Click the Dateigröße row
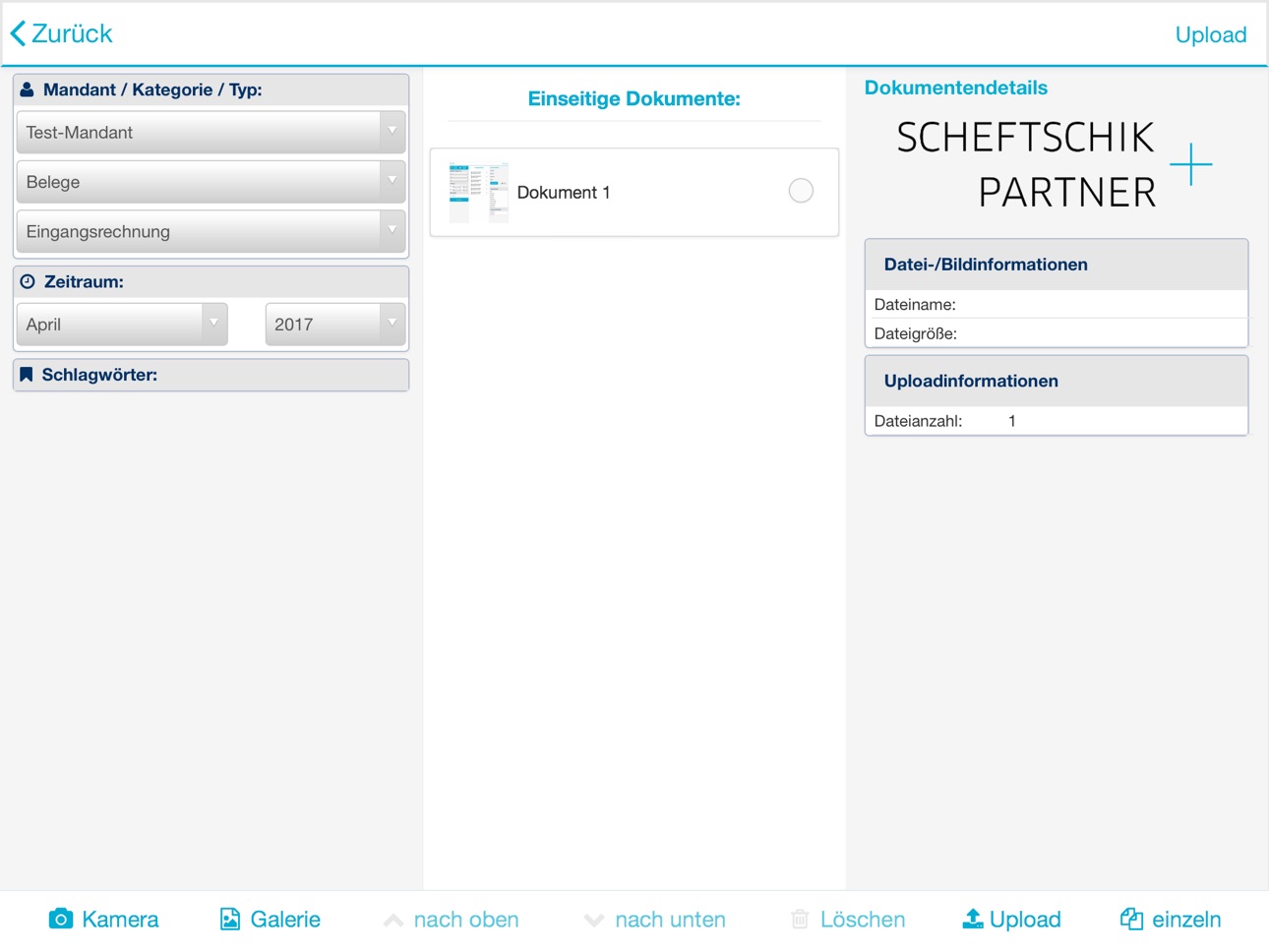This screenshot has width=1269, height=952. pyautogui.click(x=1057, y=333)
